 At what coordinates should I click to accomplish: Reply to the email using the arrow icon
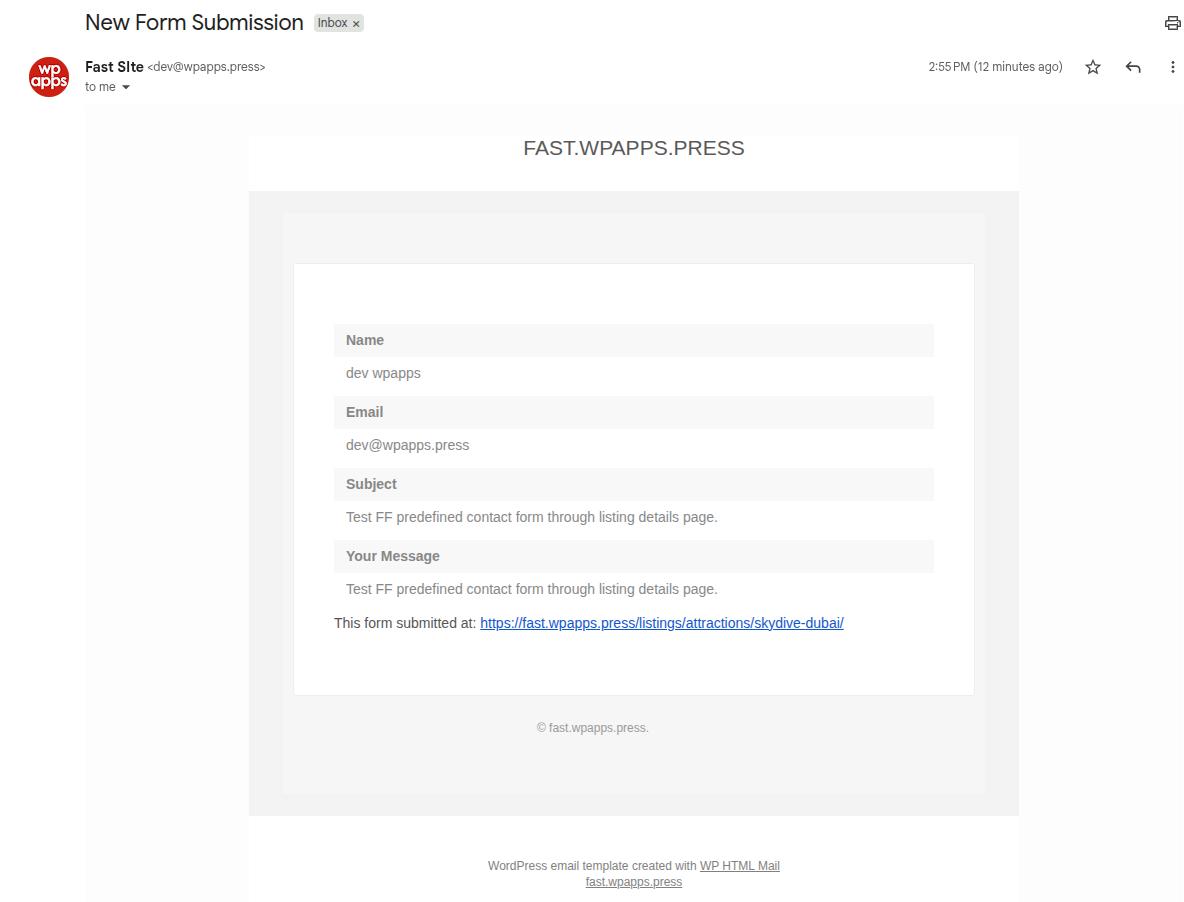(x=1133, y=67)
